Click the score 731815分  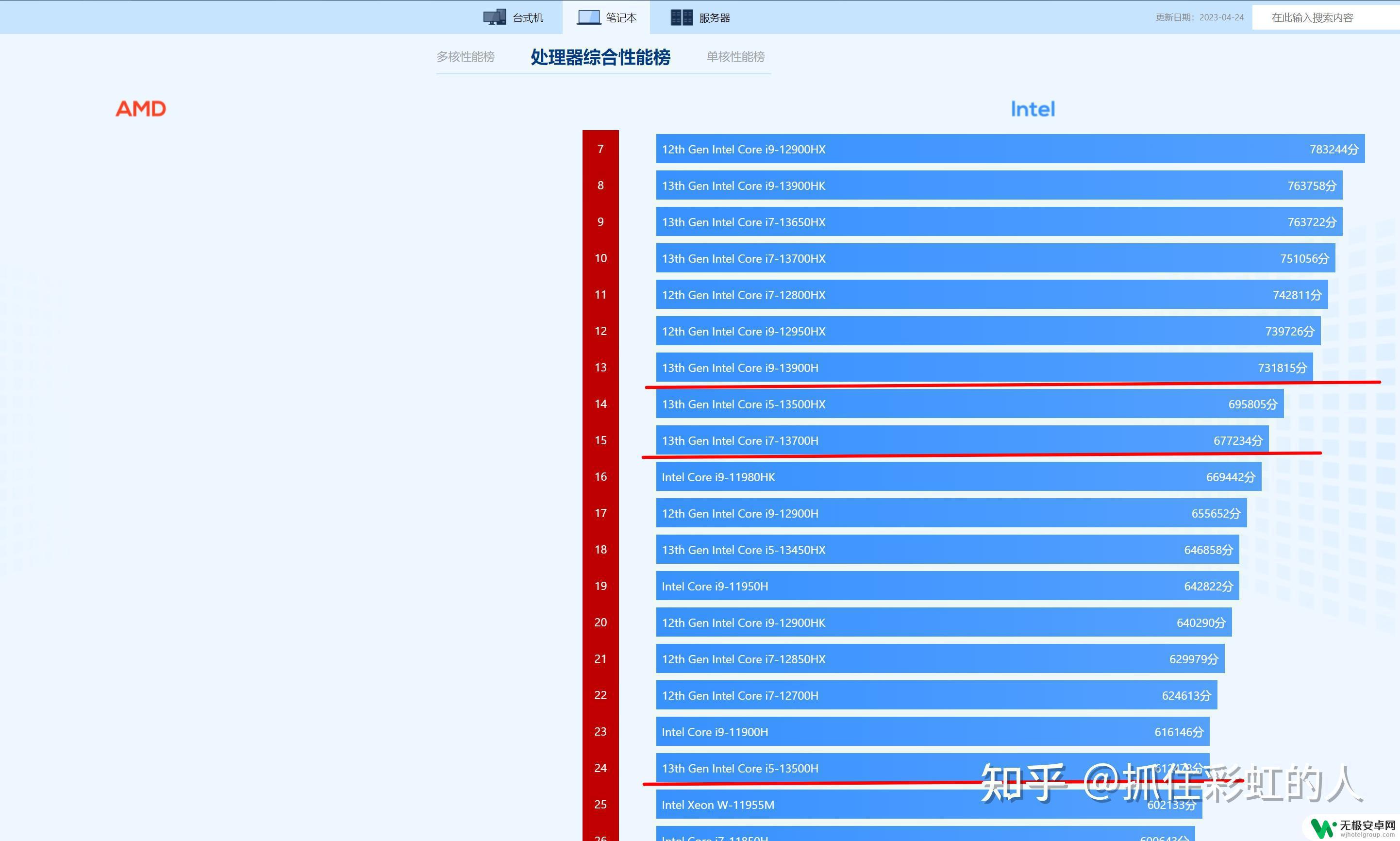tap(1282, 368)
